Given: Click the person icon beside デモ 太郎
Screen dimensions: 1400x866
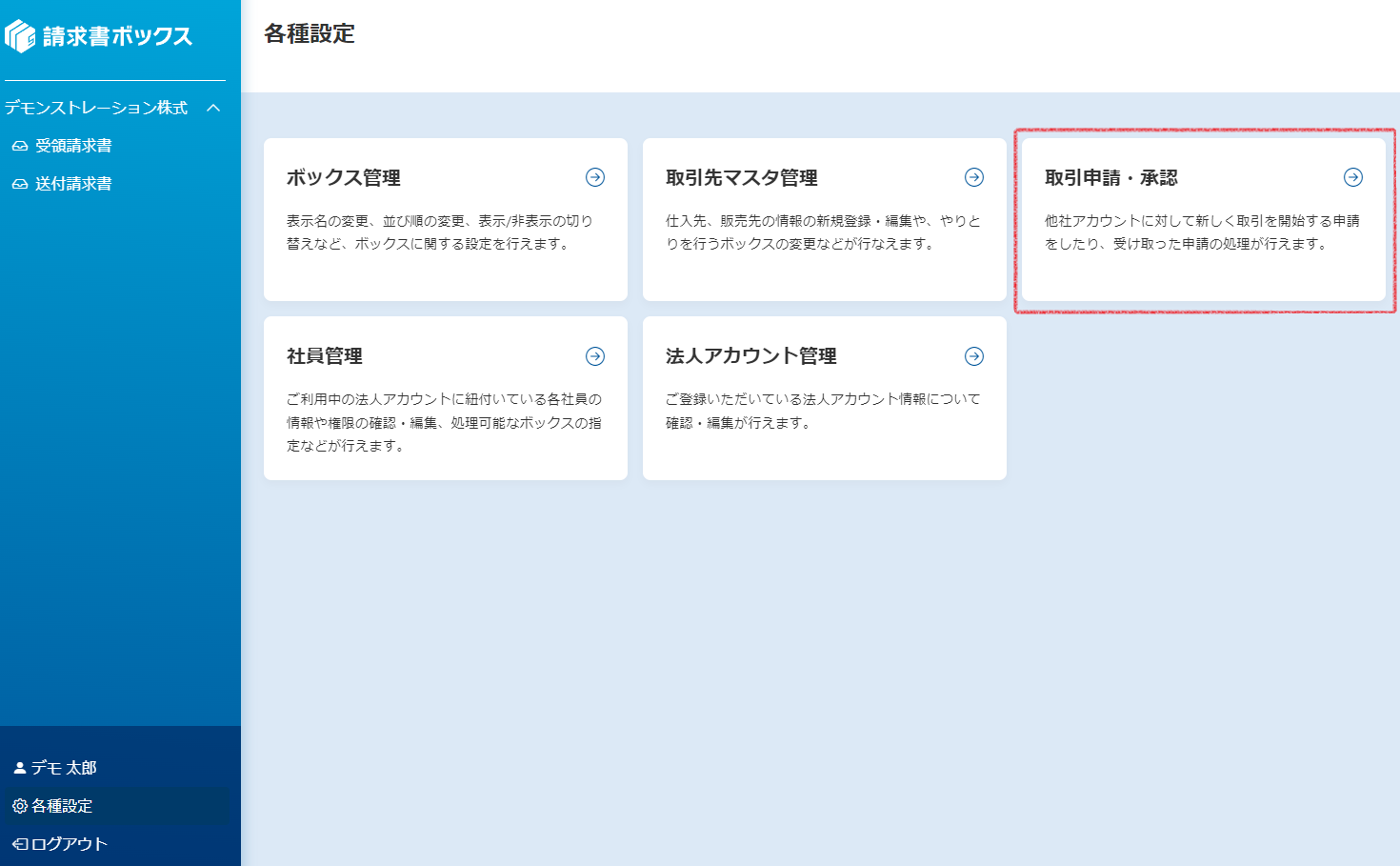Looking at the screenshot, I should [x=19, y=768].
